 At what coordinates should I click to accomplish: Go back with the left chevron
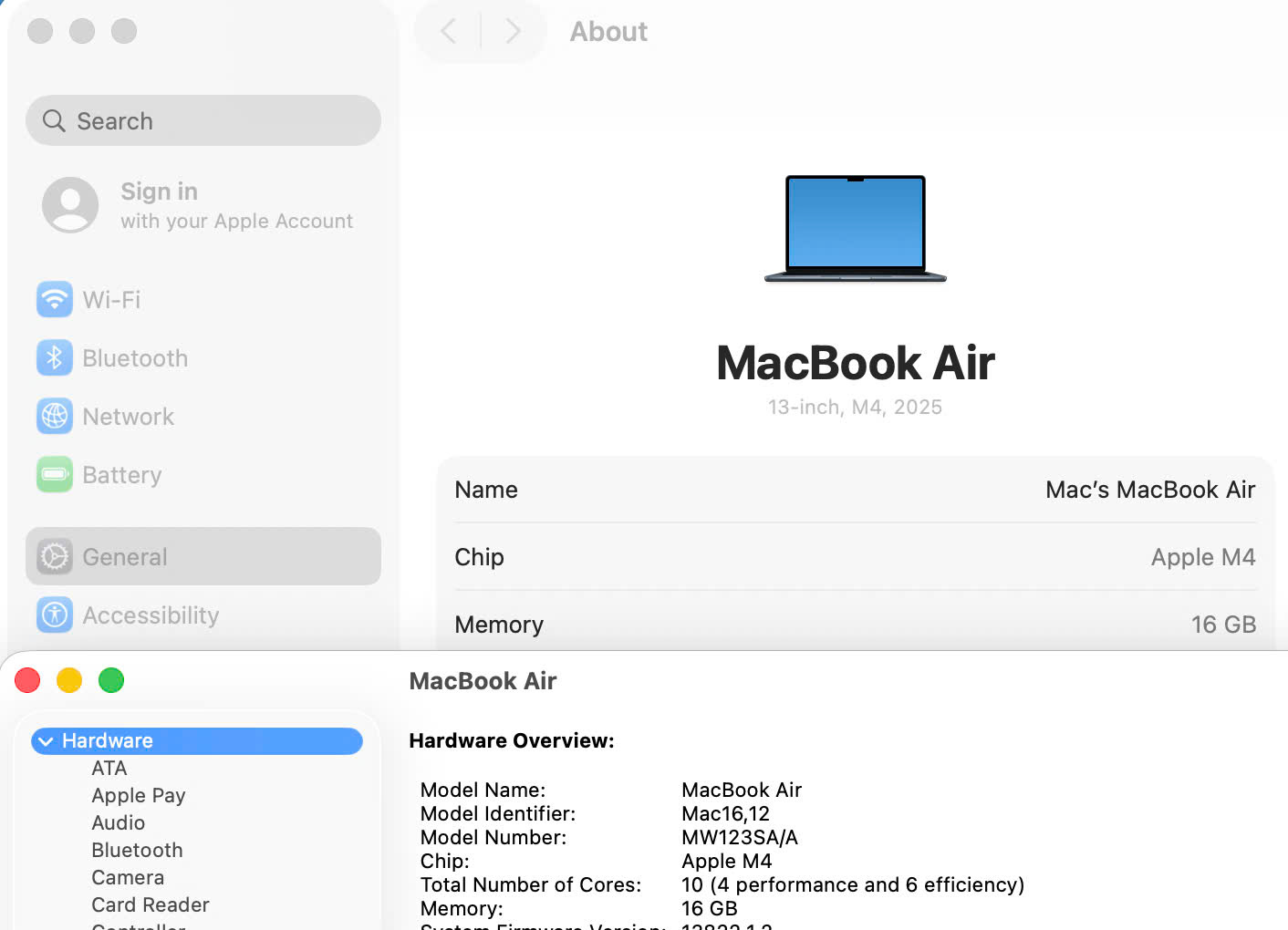[449, 32]
